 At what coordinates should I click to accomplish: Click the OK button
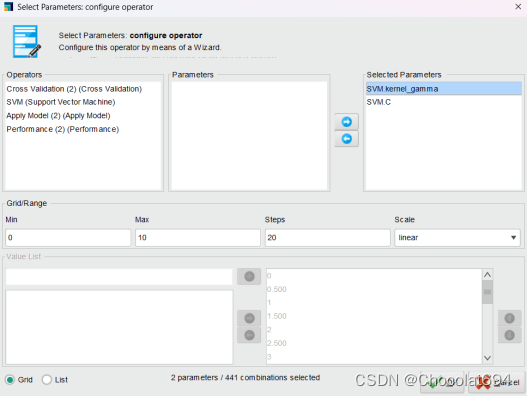click(442, 382)
